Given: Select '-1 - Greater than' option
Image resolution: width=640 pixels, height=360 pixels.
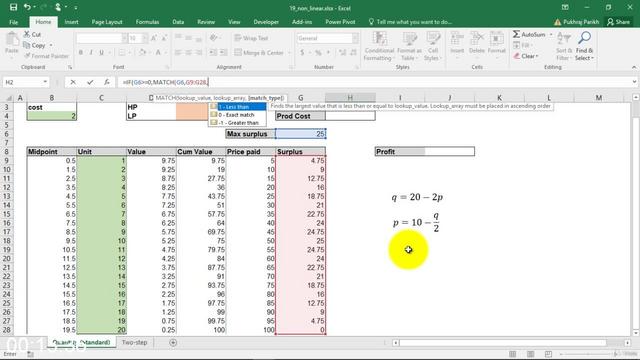Looking at the screenshot, I should click(x=238, y=122).
